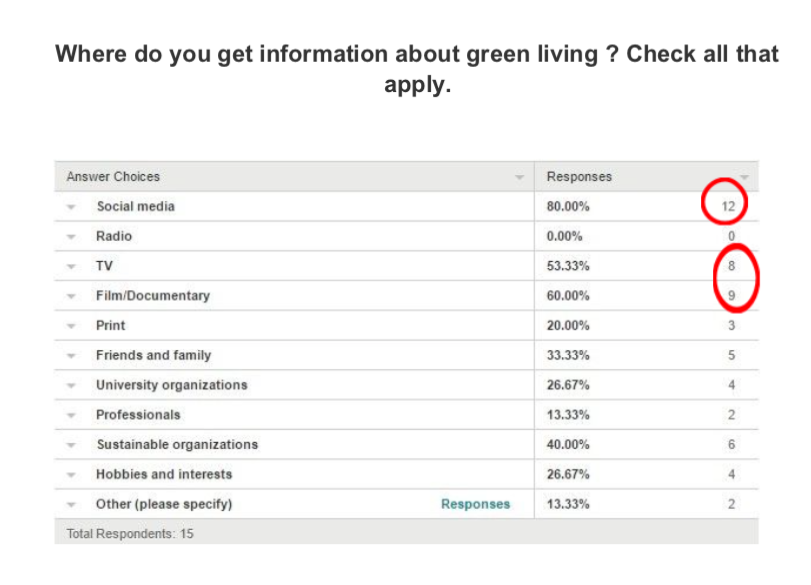This screenshot has height=585, width=811.
Task: Expand the Print row arrow
Action: pyautogui.click(x=71, y=326)
